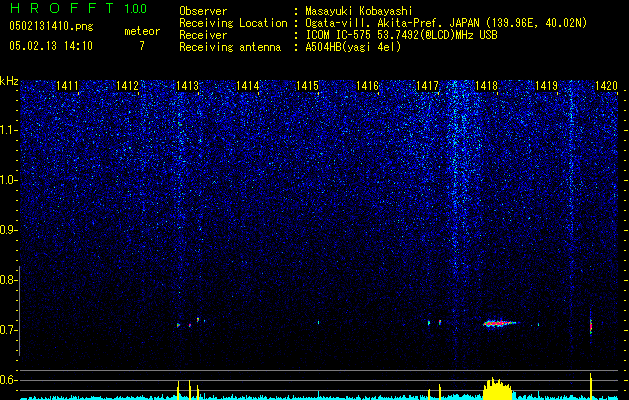The image size is (629, 400).
Task: Click the meteor count label
Action: click(x=142, y=31)
